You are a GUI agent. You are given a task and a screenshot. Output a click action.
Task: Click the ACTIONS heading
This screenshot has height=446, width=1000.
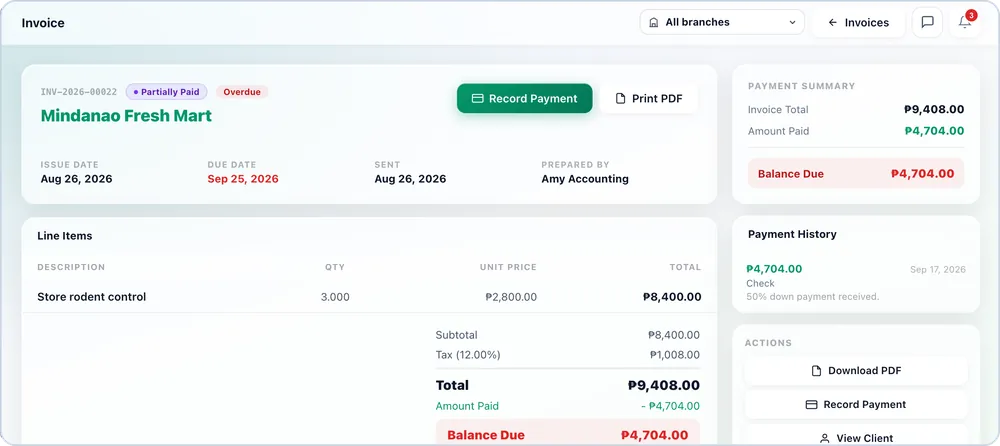coord(768,343)
